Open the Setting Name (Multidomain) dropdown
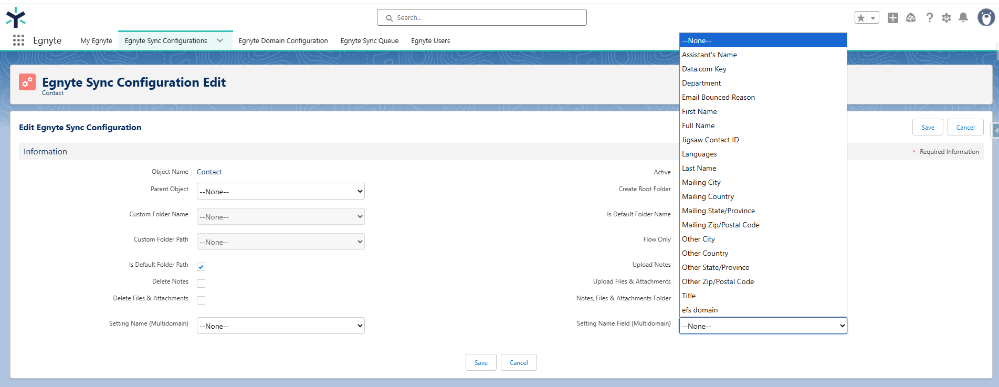Image resolution: width=999 pixels, height=387 pixels. tap(281, 326)
